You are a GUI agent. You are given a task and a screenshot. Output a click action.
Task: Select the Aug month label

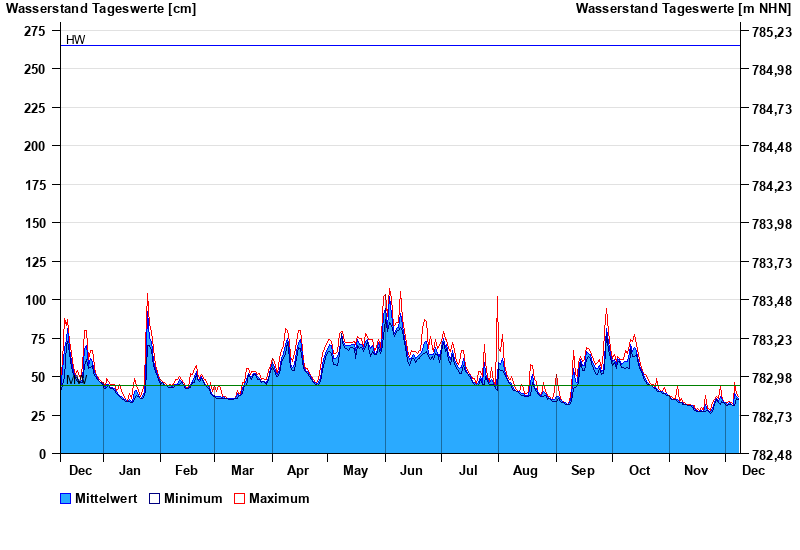click(525, 470)
